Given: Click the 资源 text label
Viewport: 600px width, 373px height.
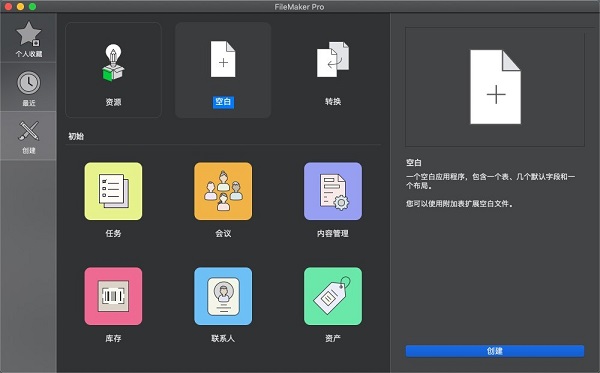Looking at the screenshot, I should point(113,102).
